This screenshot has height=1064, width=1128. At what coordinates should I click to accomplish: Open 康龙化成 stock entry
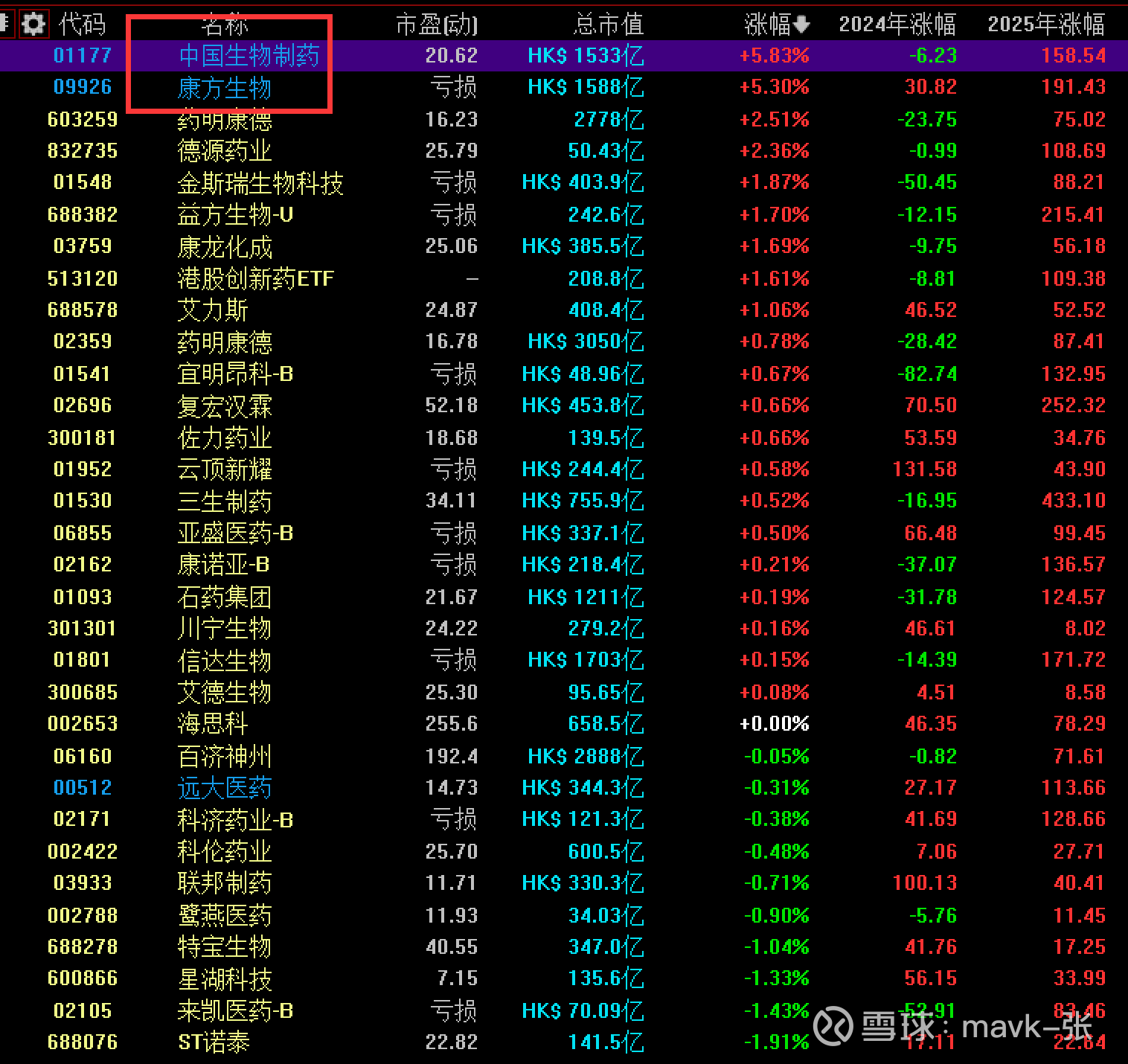225,247
